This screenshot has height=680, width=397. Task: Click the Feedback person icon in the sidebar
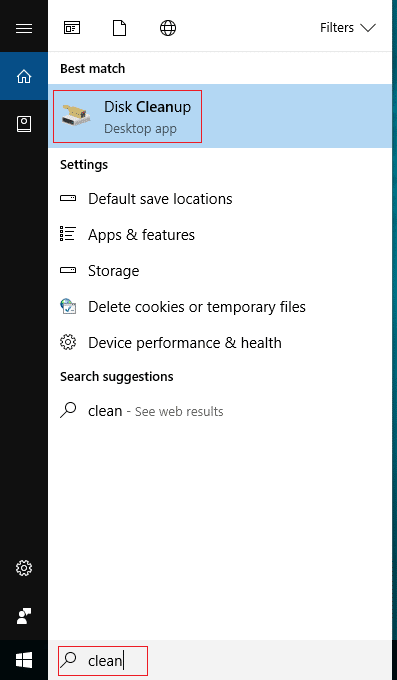point(24,616)
